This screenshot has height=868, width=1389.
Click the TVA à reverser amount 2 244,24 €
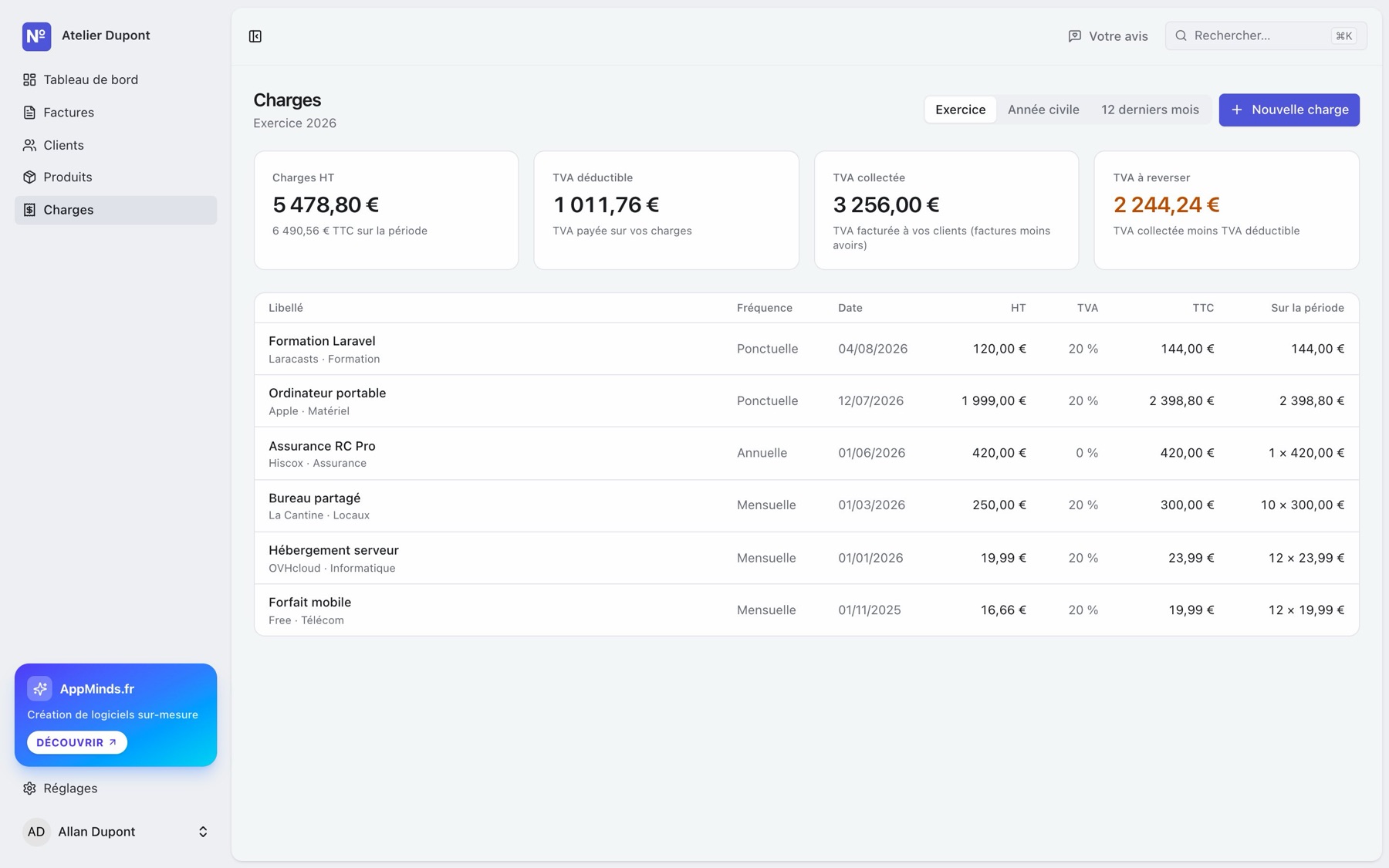coord(1166,204)
